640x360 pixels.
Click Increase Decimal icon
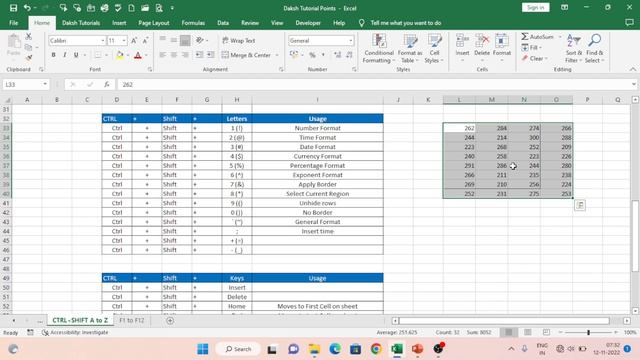tap(338, 55)
